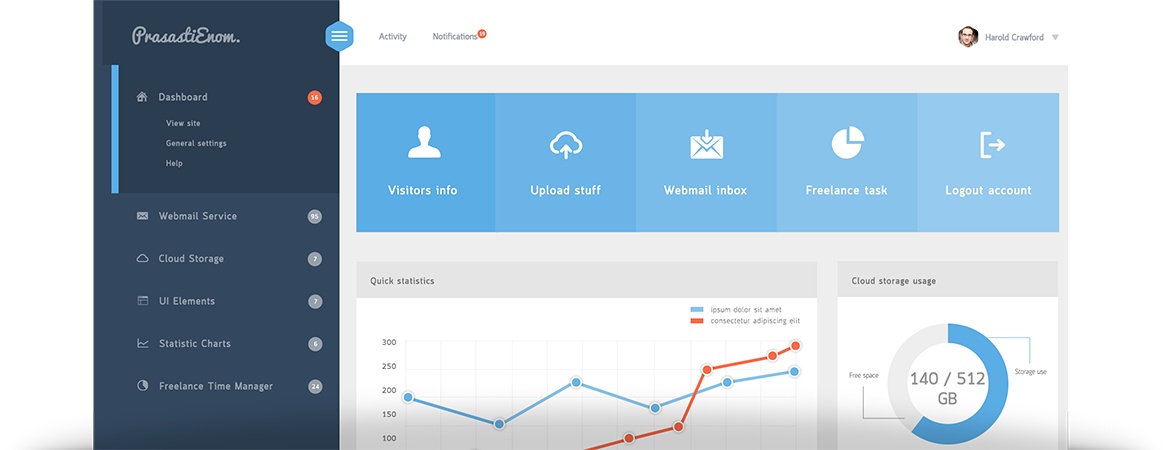
Task: Click the hexagon hamburger menu button
Action: 340,36
